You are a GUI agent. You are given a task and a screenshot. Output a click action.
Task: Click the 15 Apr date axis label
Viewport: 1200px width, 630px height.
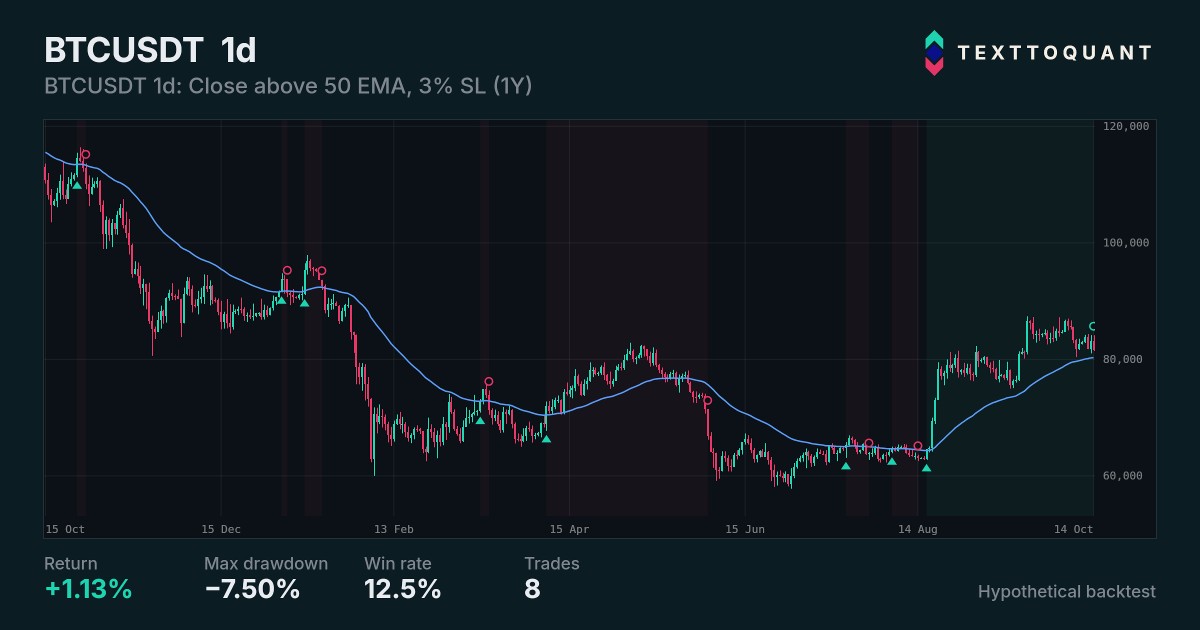tap(571, 528)
